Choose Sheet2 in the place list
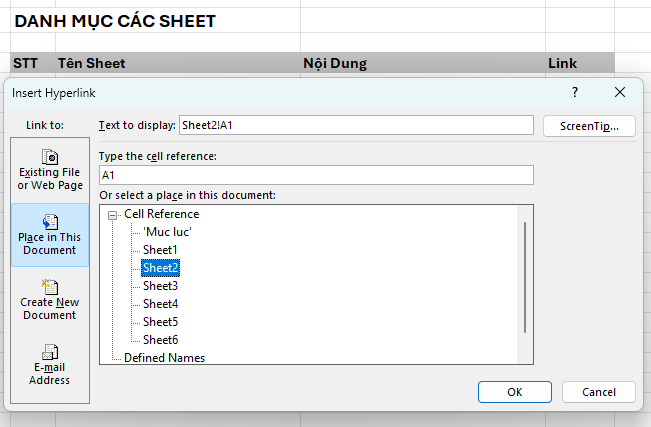Viewport: 651px width, 427px height. [x=160, y=267]
